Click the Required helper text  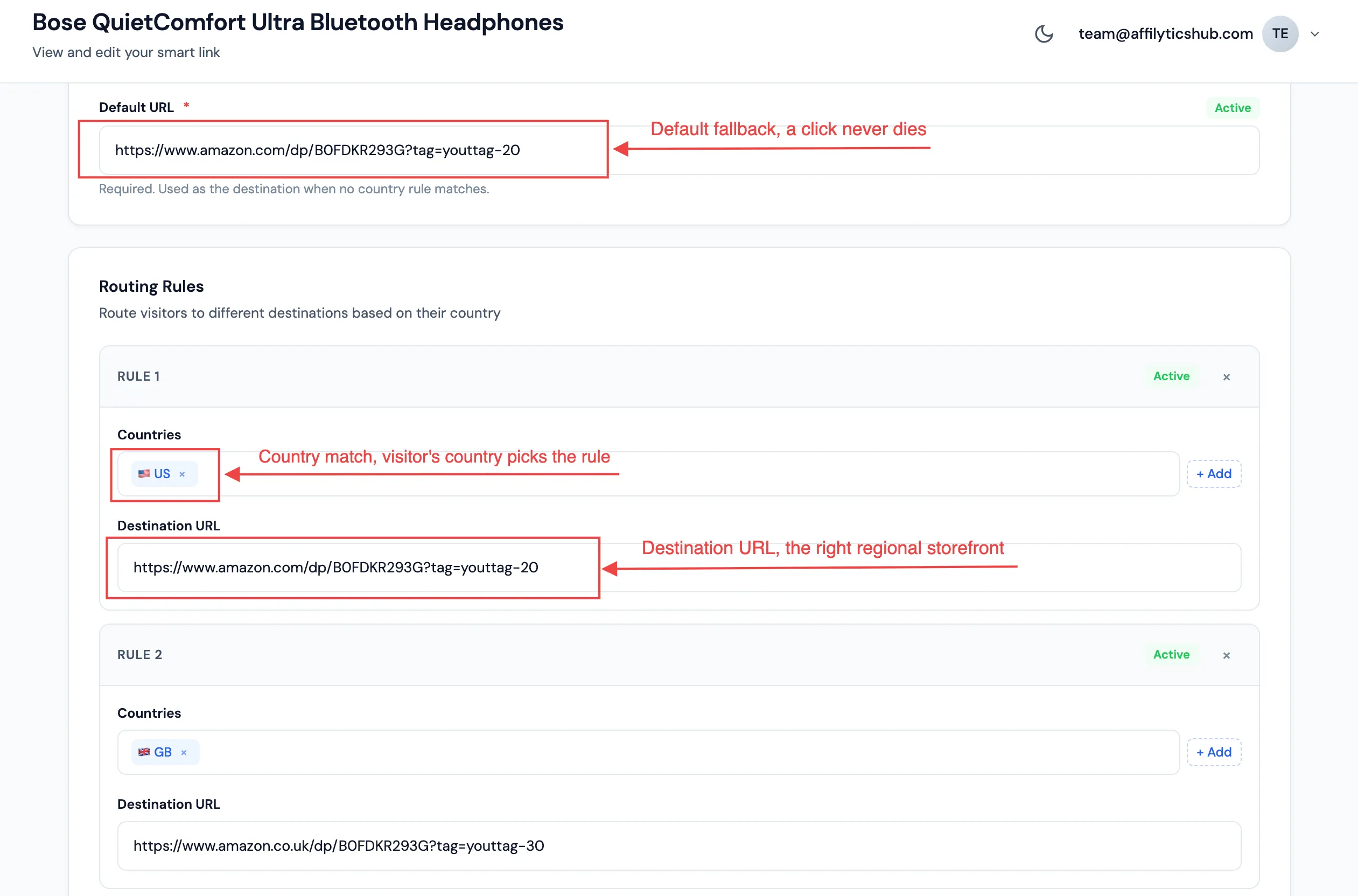[293, 188]
